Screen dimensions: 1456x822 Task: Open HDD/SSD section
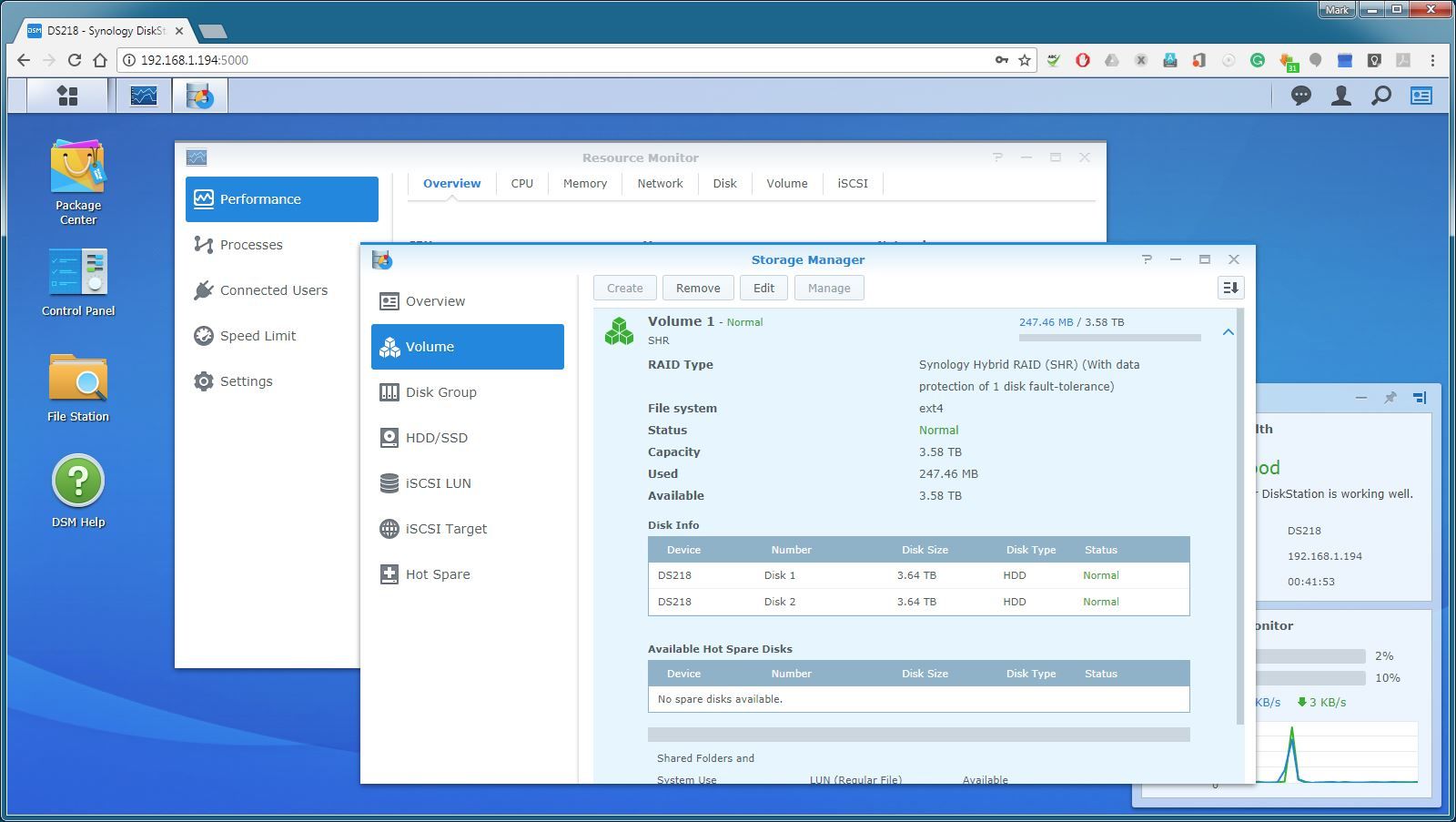pos(468,438)
